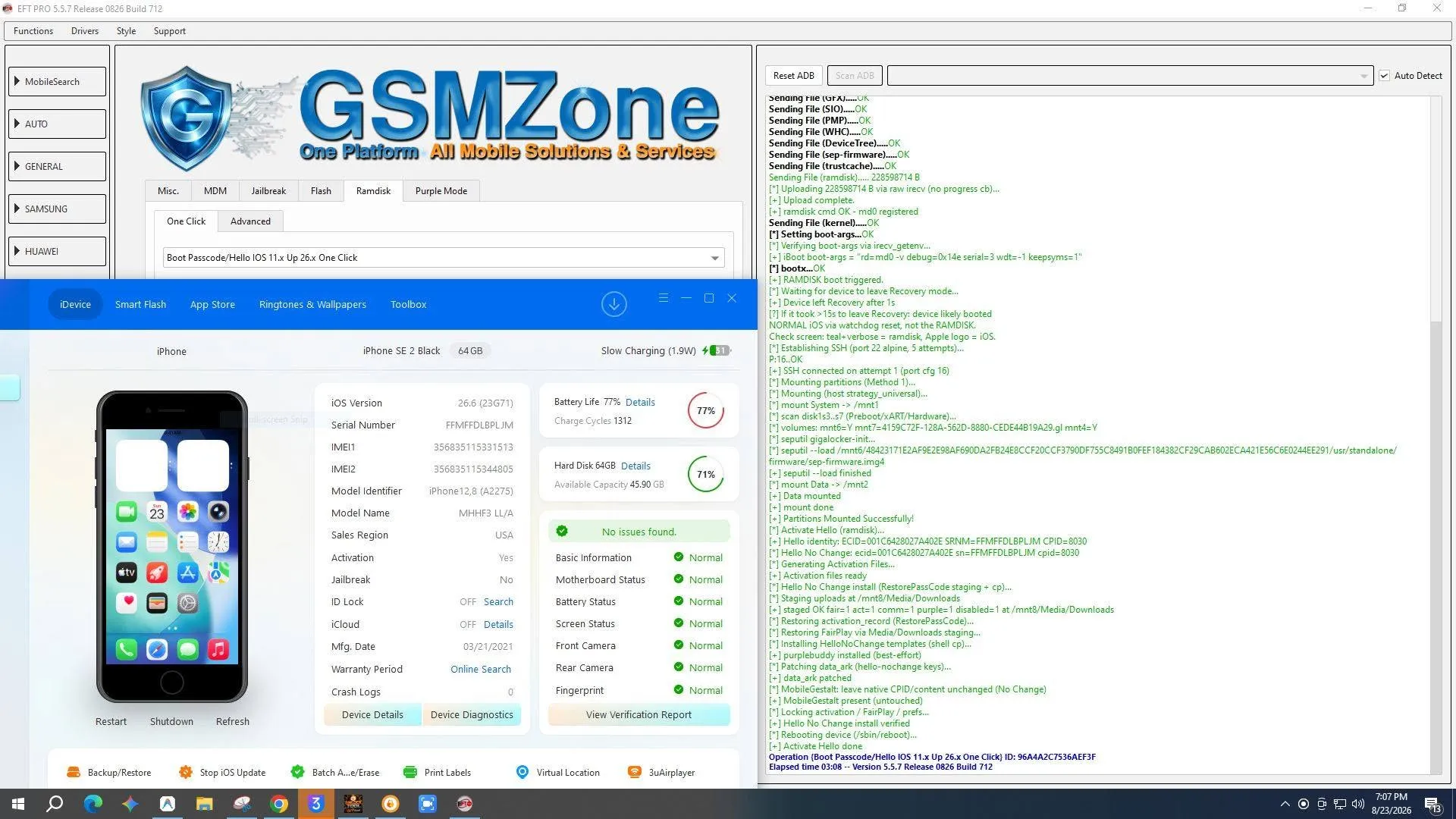Click the Warranty Period Online Search link
This screenshot has width=1456, height=819.
coord(481,669)
